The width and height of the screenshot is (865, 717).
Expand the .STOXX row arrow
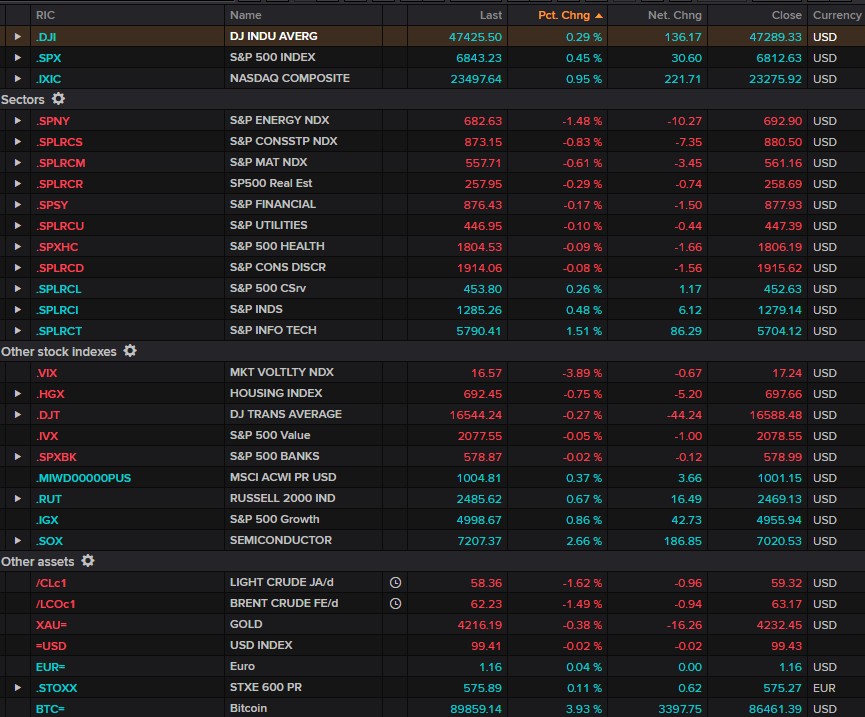click(17, 687)
